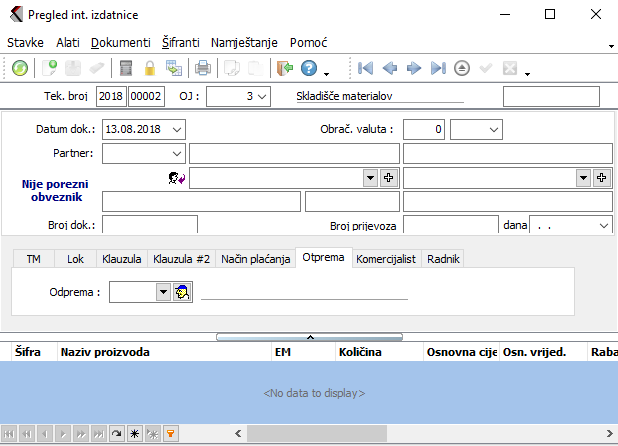This screenshot has width=618, height=446.
Task: Open the Odprema dropdown arrow
Action: [163, 292]
